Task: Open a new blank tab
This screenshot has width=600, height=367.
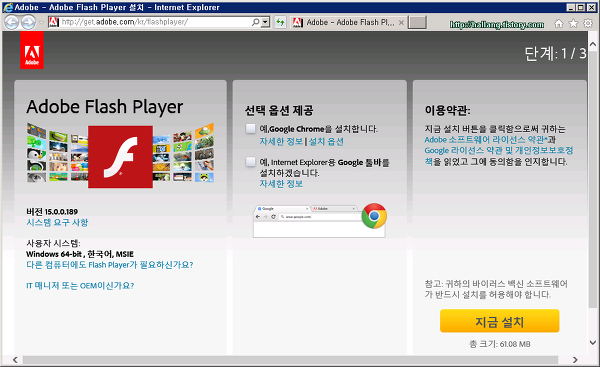Action: [417, 22]
